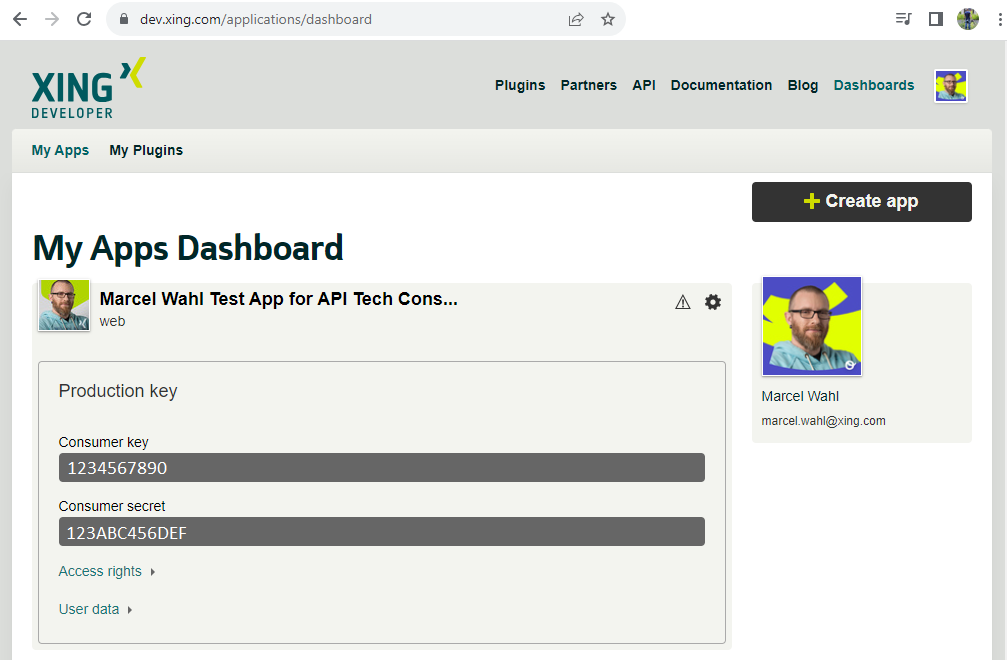Viewport: 1007px width, 660px height.
Task: Click the Blog navigation link
Action: click(802, 85)
